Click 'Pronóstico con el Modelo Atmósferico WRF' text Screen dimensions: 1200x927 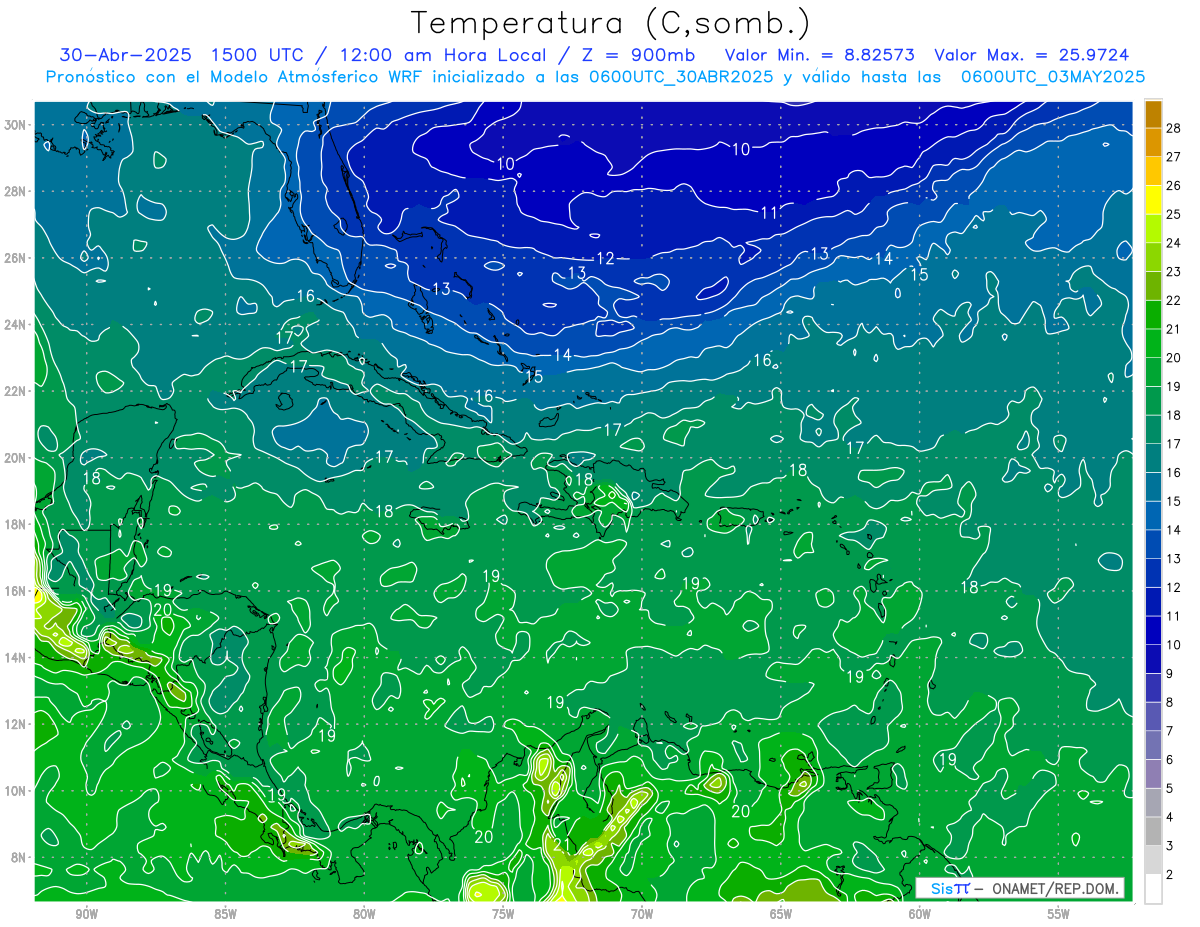coord(235,76)
